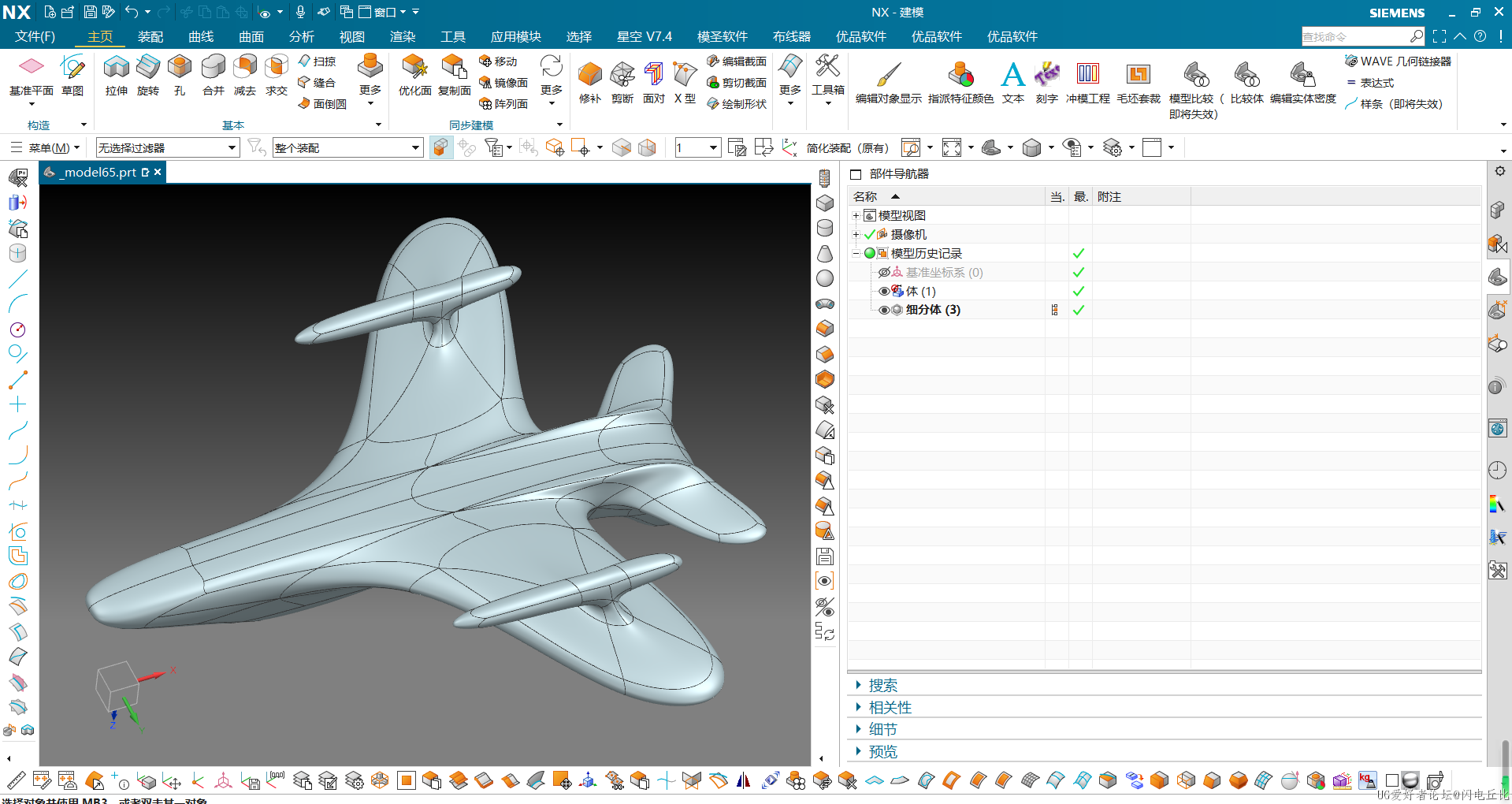Collapse the 模型历史记录 tree node
Viewport: 1512px width, 804px height.
coord(856,253)
